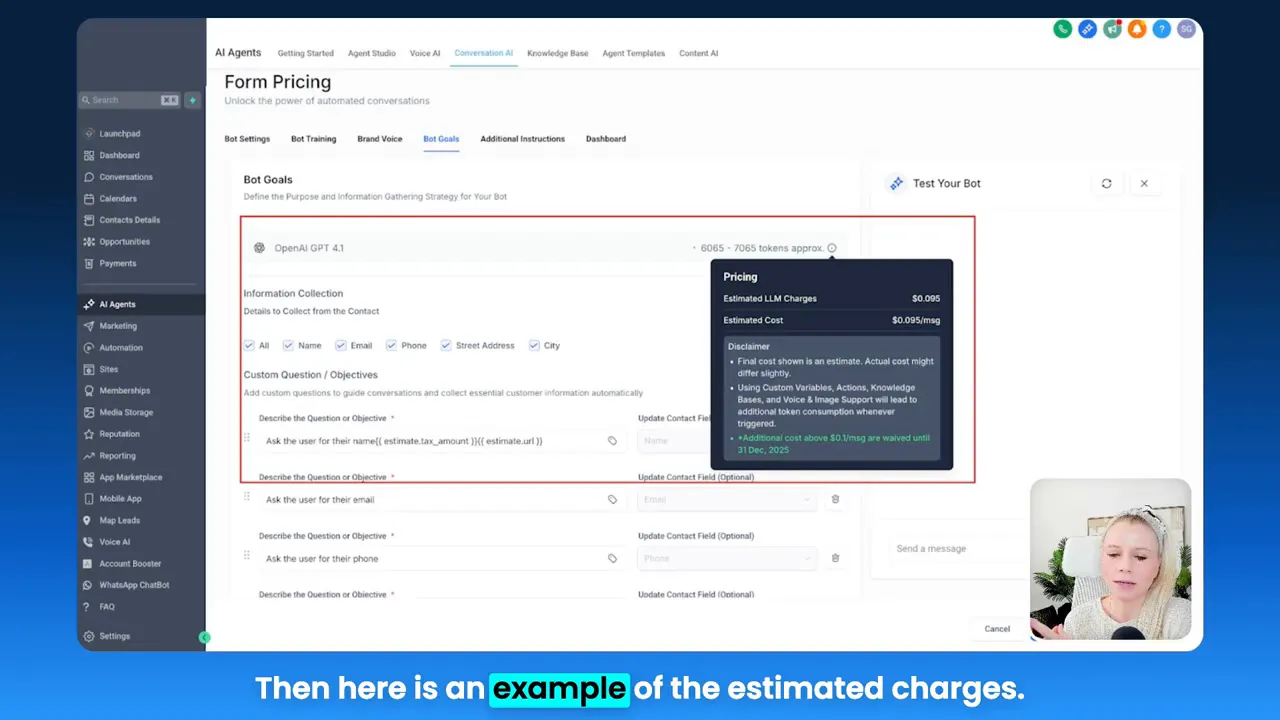The height and width of the screenshot is (720, 1280).
Task: Click the Send a message field
Action: click(x=960, y=549)
